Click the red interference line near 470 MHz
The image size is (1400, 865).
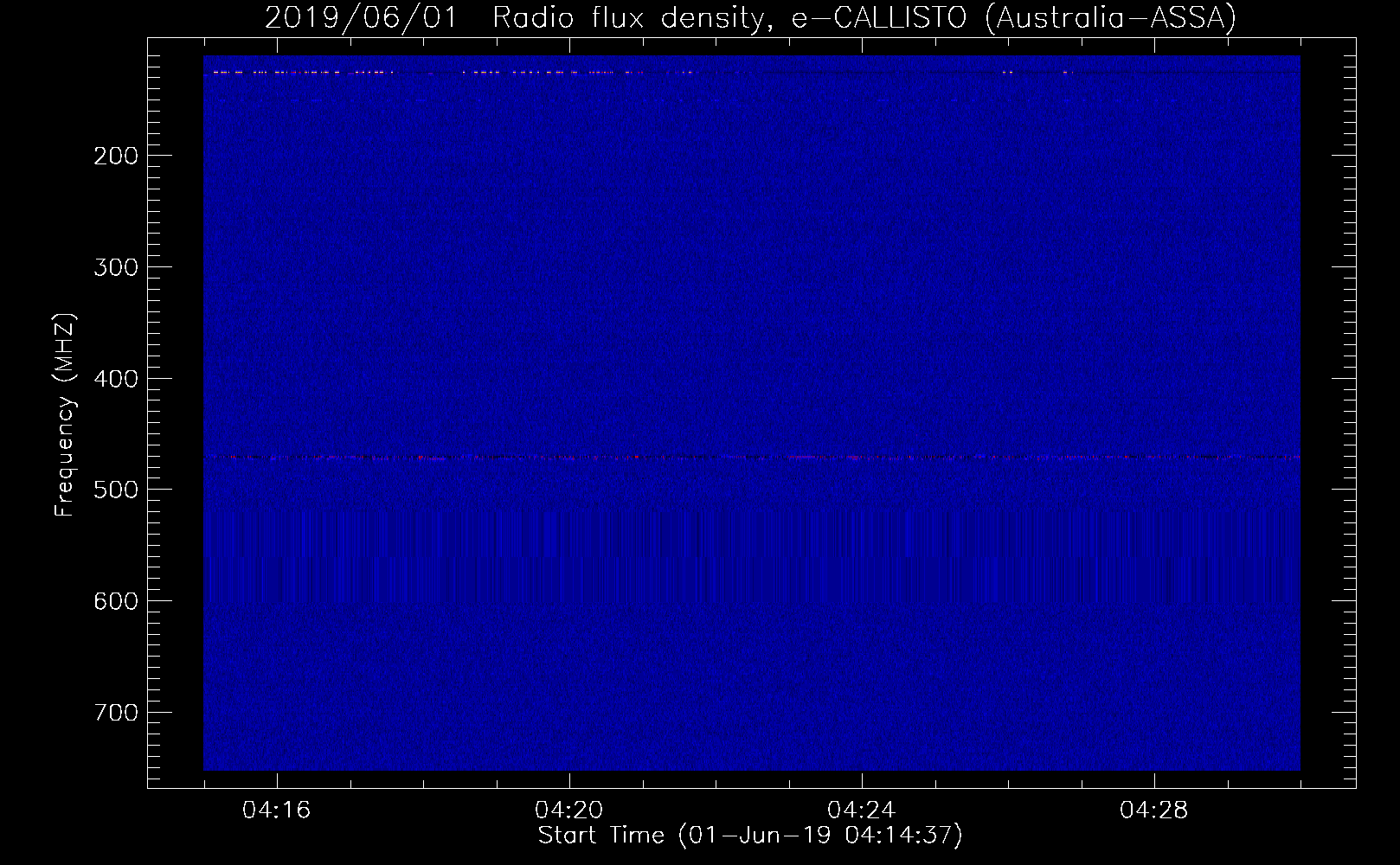tap(752, 457)
